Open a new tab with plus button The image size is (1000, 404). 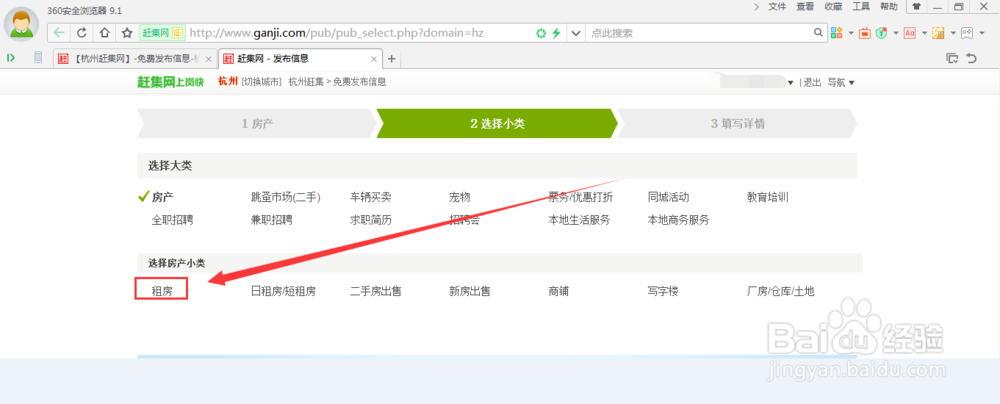(x=392, y=59)
